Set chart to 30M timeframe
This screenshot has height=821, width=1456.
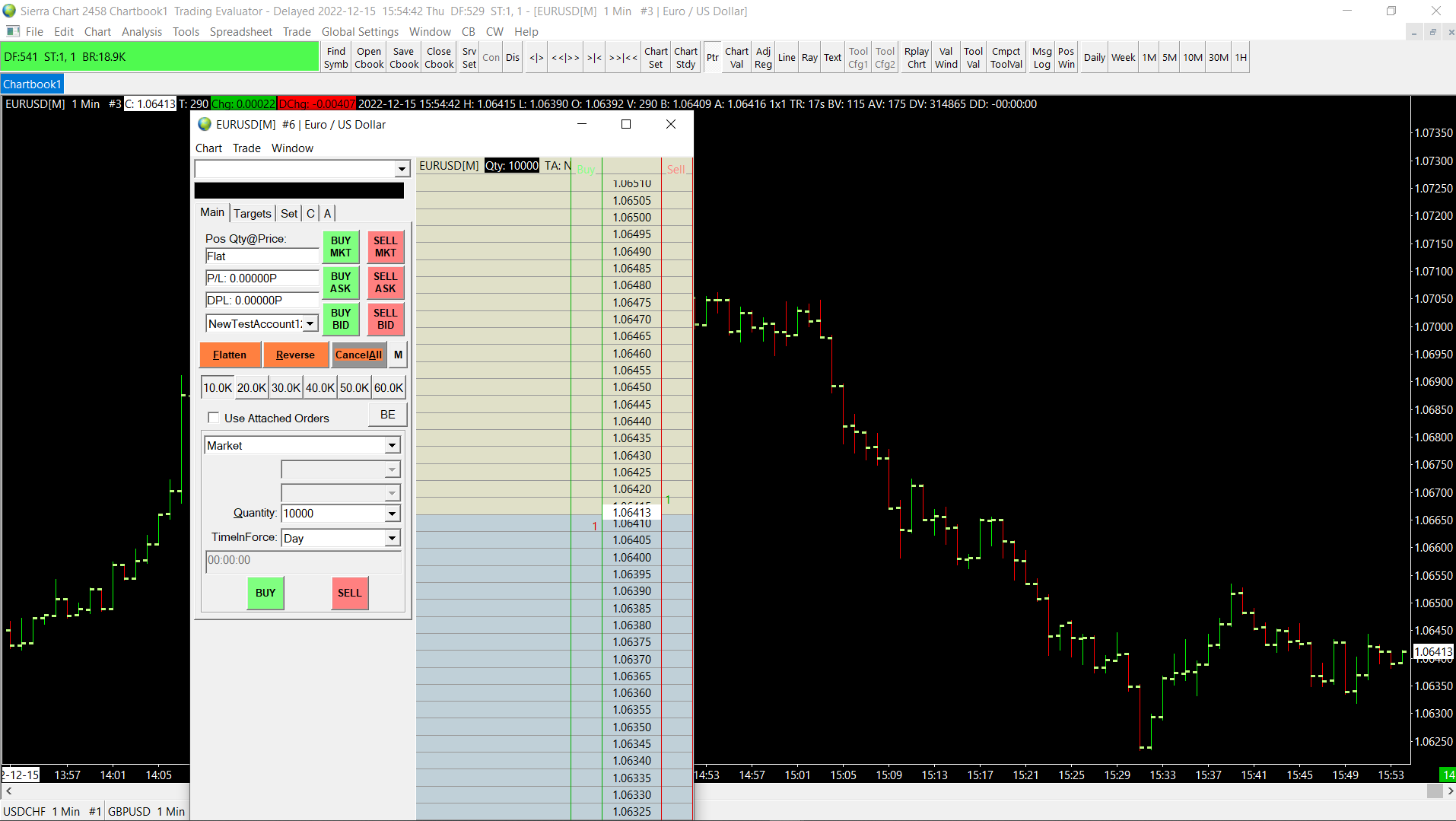(x=1219, y=58)
